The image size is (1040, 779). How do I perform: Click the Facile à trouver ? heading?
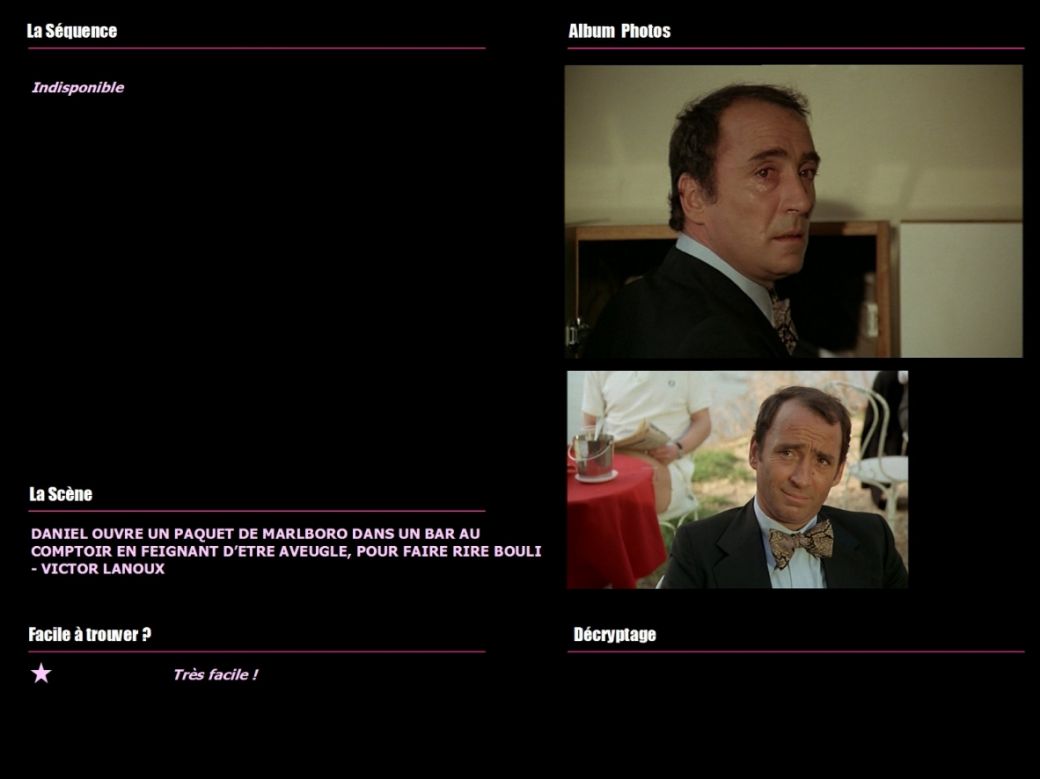(90, 635)
